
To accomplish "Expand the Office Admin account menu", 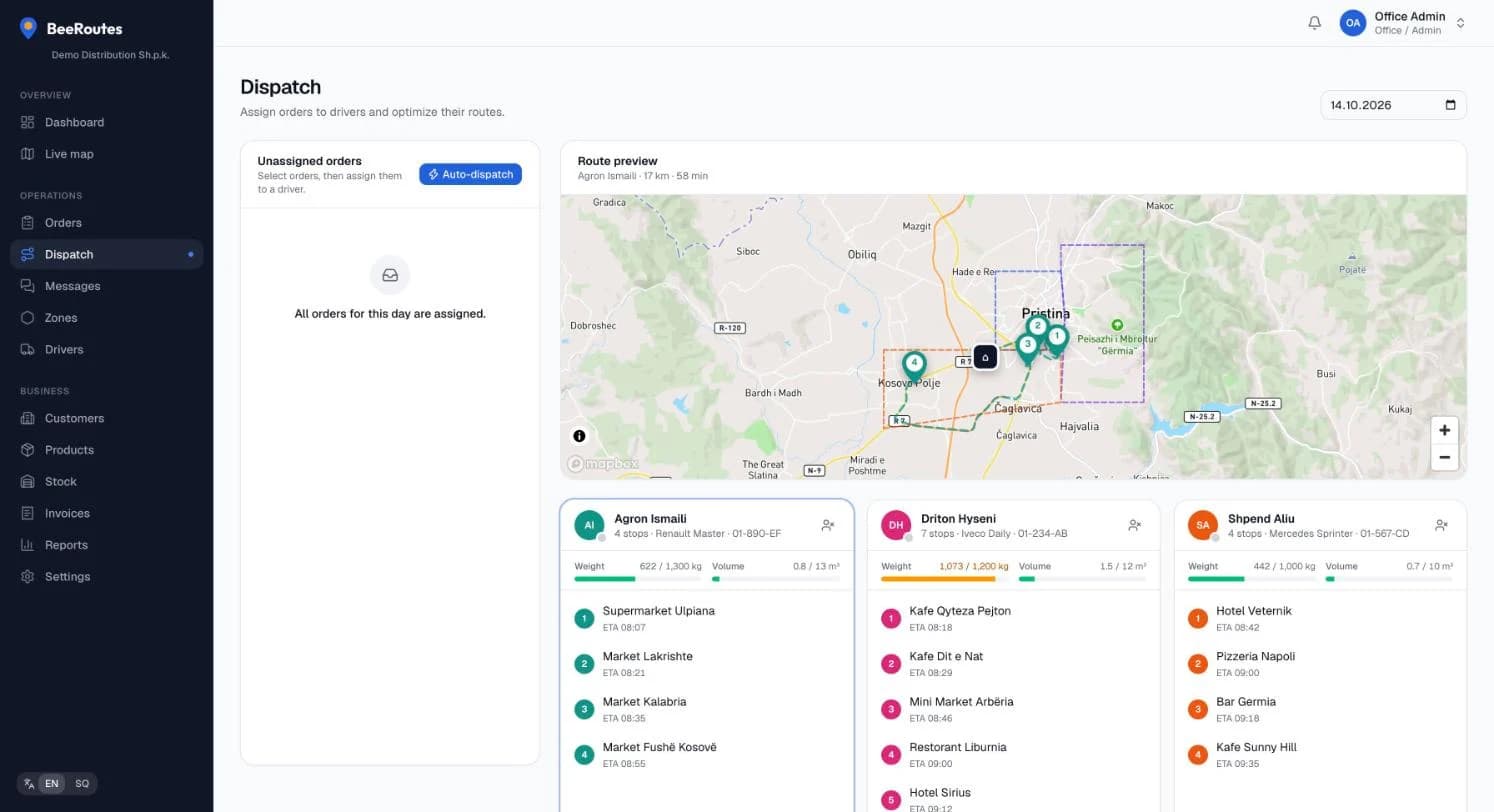I will pos(1404,23).
